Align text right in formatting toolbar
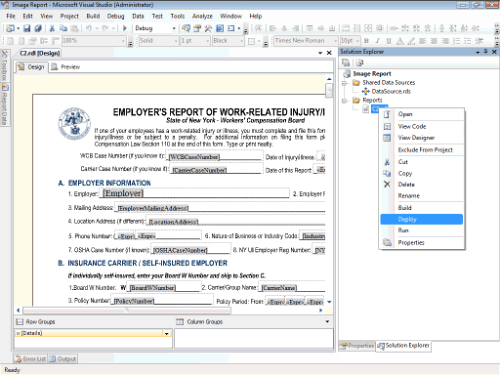Screen dimensions: 500x375 445,41
